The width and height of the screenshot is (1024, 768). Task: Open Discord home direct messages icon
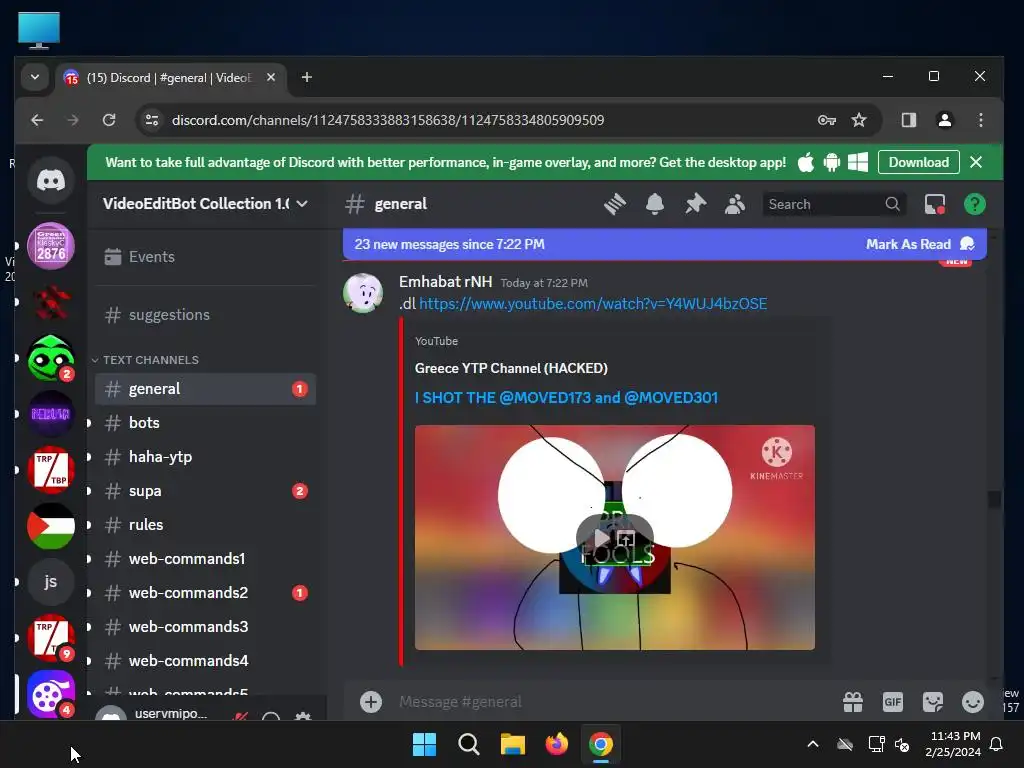coord(50,180)
